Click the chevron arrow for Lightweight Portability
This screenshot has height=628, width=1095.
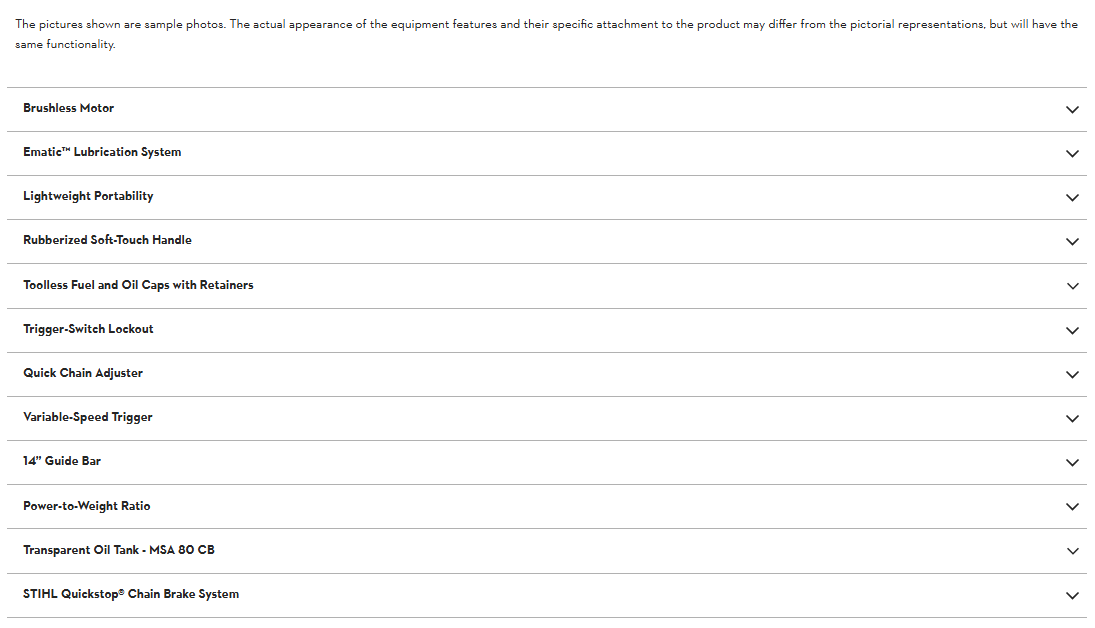pos(1072,197)
